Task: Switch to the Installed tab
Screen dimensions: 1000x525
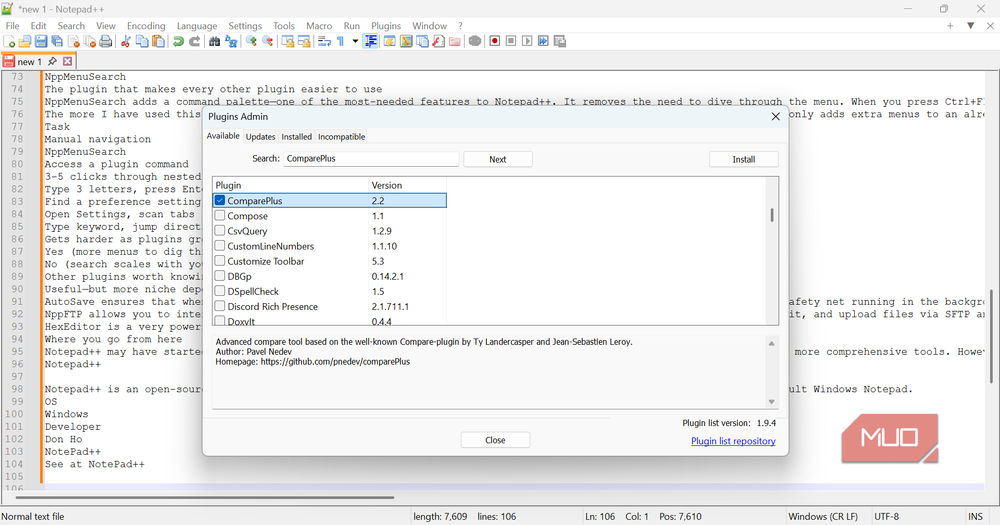Action: pos(297,137)
